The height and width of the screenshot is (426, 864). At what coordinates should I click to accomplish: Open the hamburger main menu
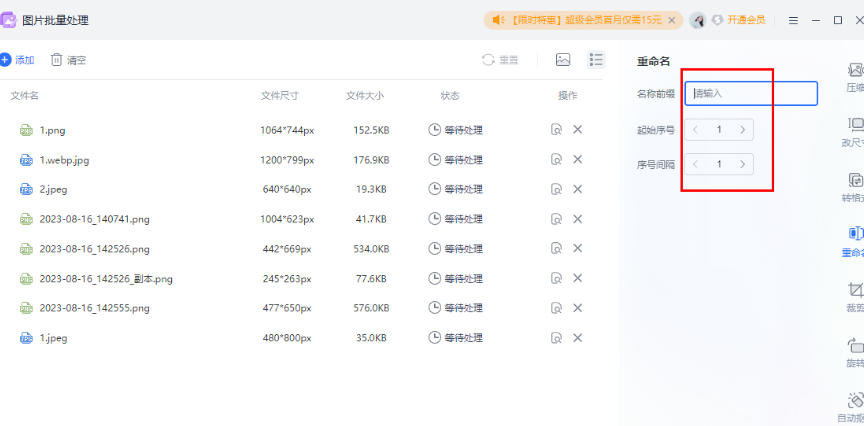pyautogui.click(x=793, y=20)
